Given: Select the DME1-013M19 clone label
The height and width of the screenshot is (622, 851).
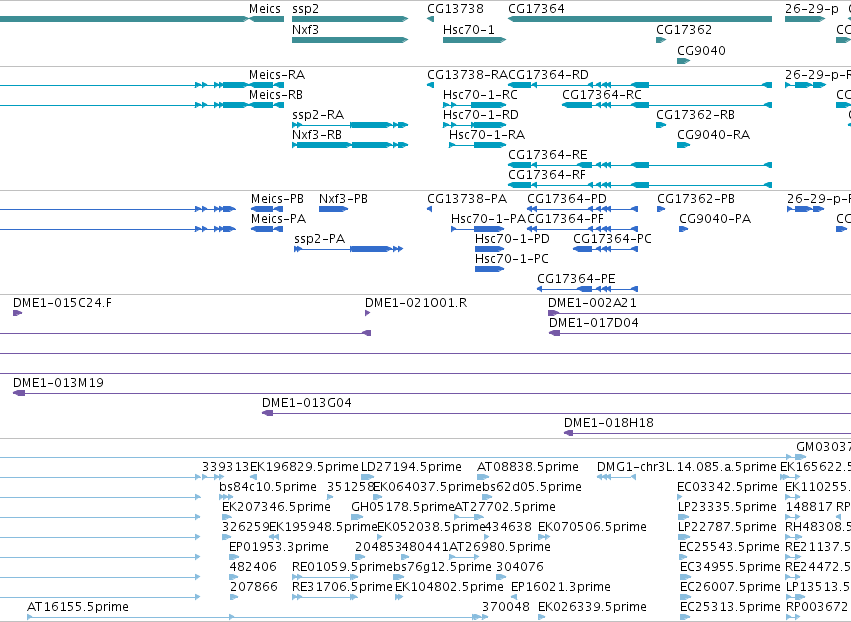Looking at the screenshot, I should pos(59,383).
